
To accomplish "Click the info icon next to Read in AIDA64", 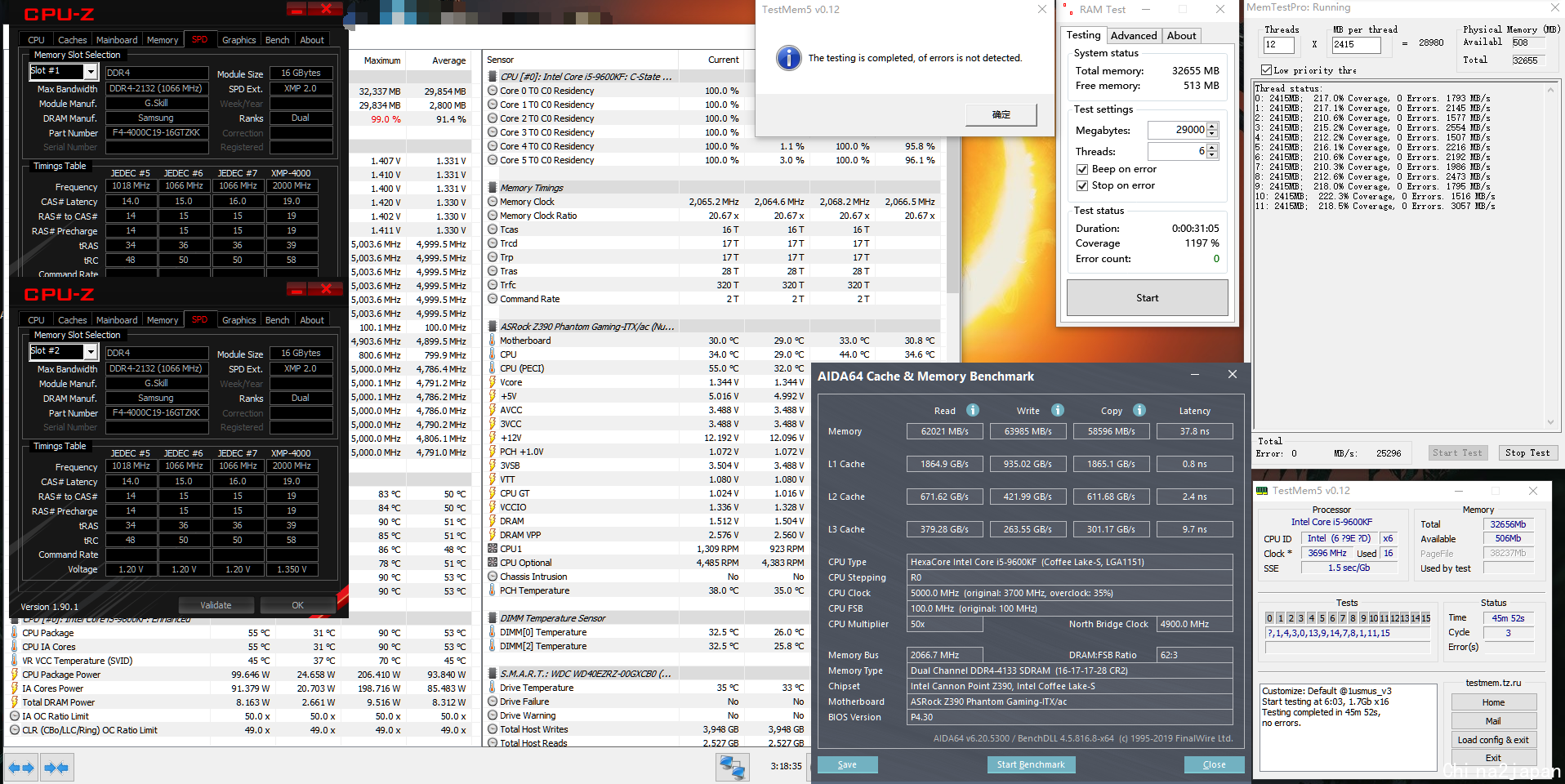I will click(x=973, y=410).
